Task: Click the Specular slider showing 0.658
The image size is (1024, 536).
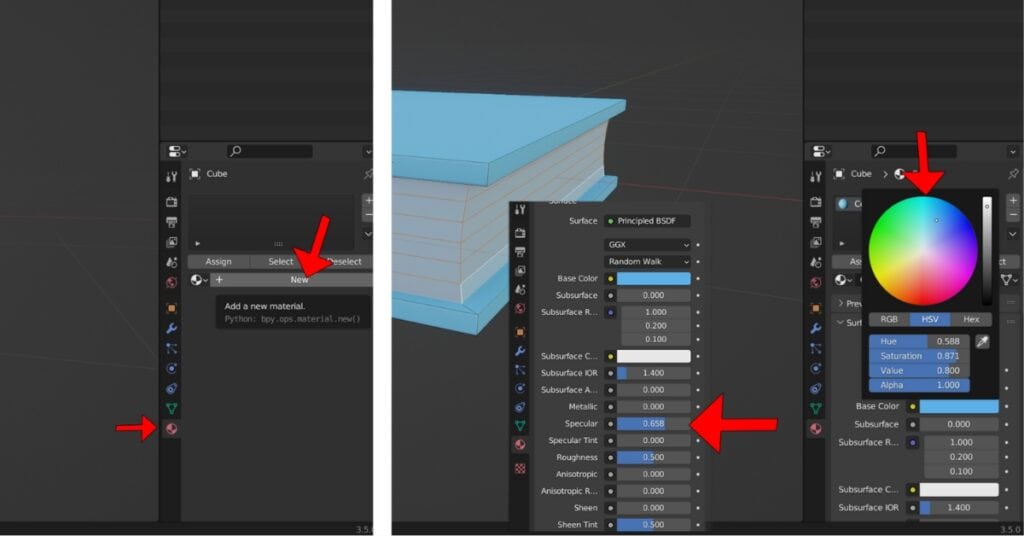Action: 653,424
